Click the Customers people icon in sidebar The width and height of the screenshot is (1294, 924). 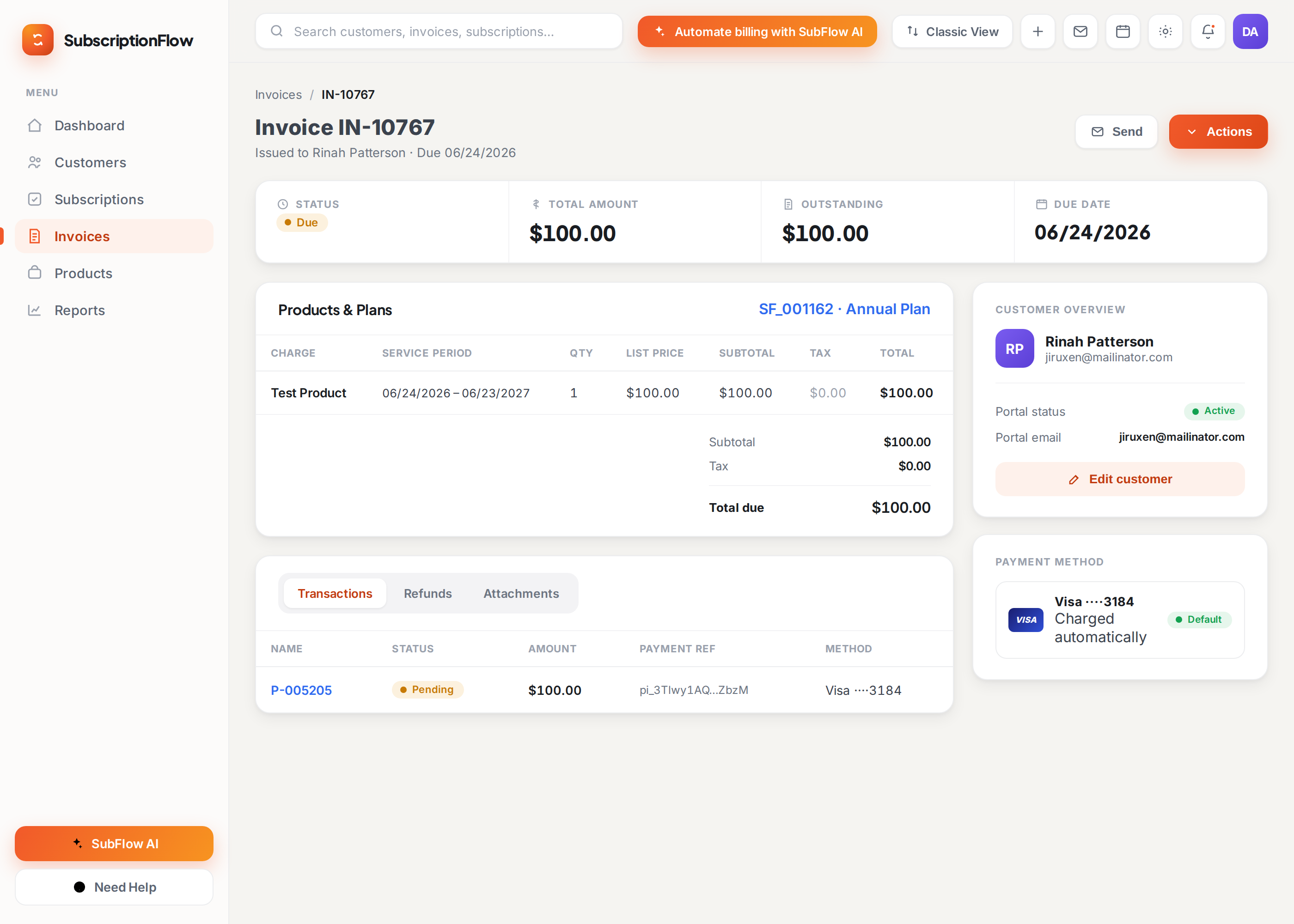(x=35, y=162)
